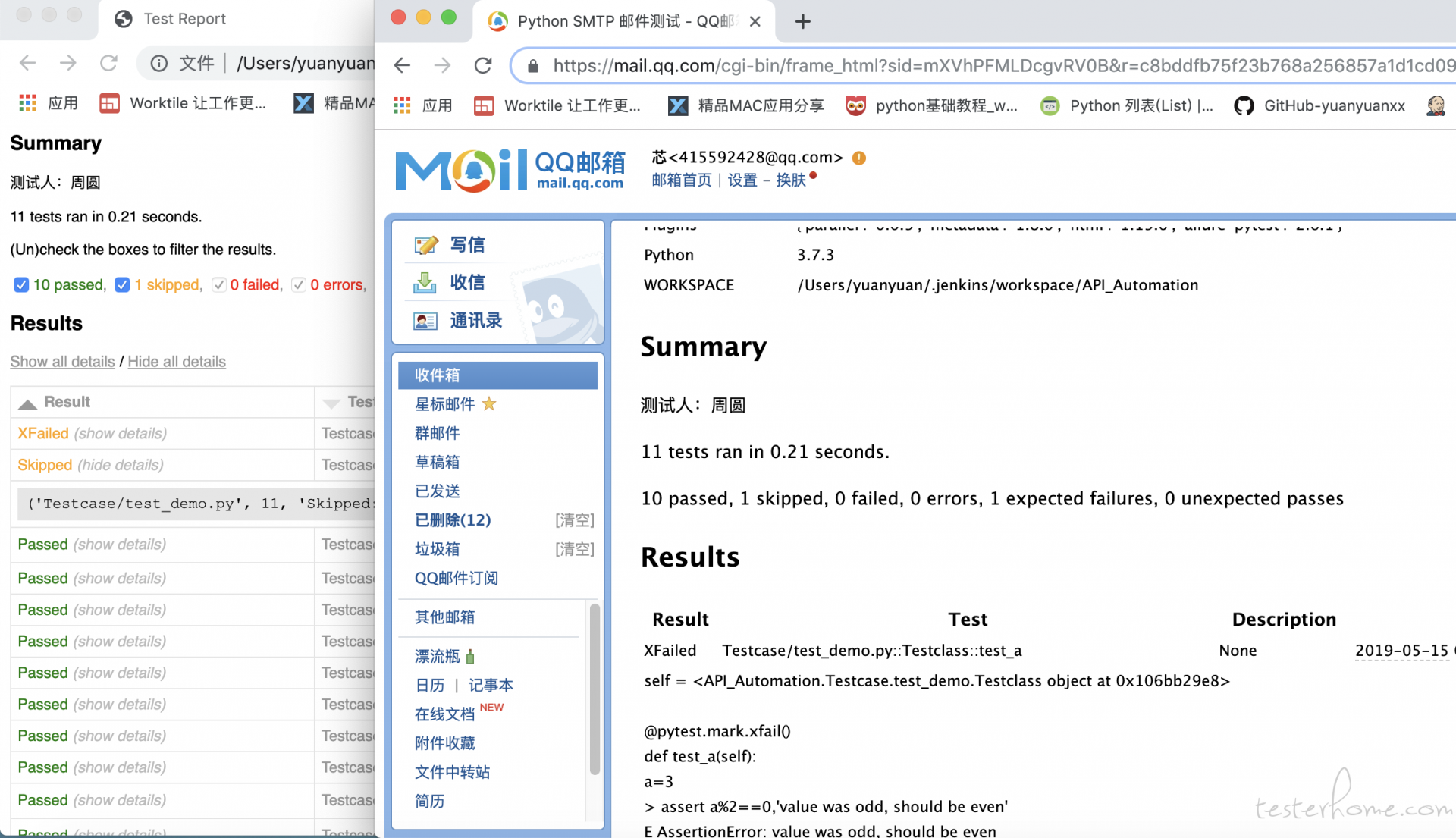This screenshot has width=1456, height=838.
Task: Reload the QQ mail page
Action: click(x=483, y=66)
